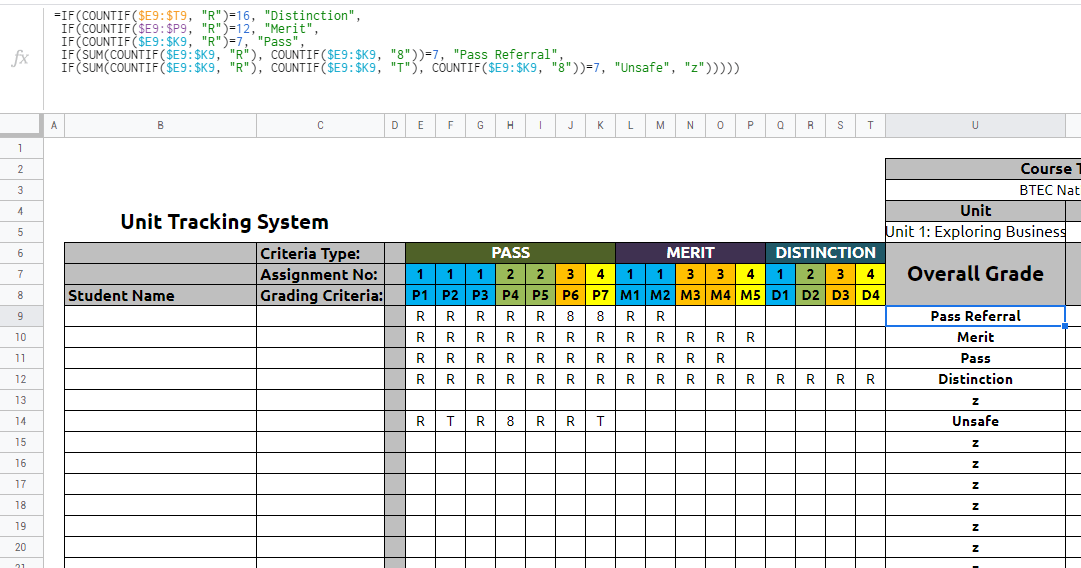1081x568 pixels.
Task: Select the 'T' under P2 in row 14
Action: (x=450, y=421)
